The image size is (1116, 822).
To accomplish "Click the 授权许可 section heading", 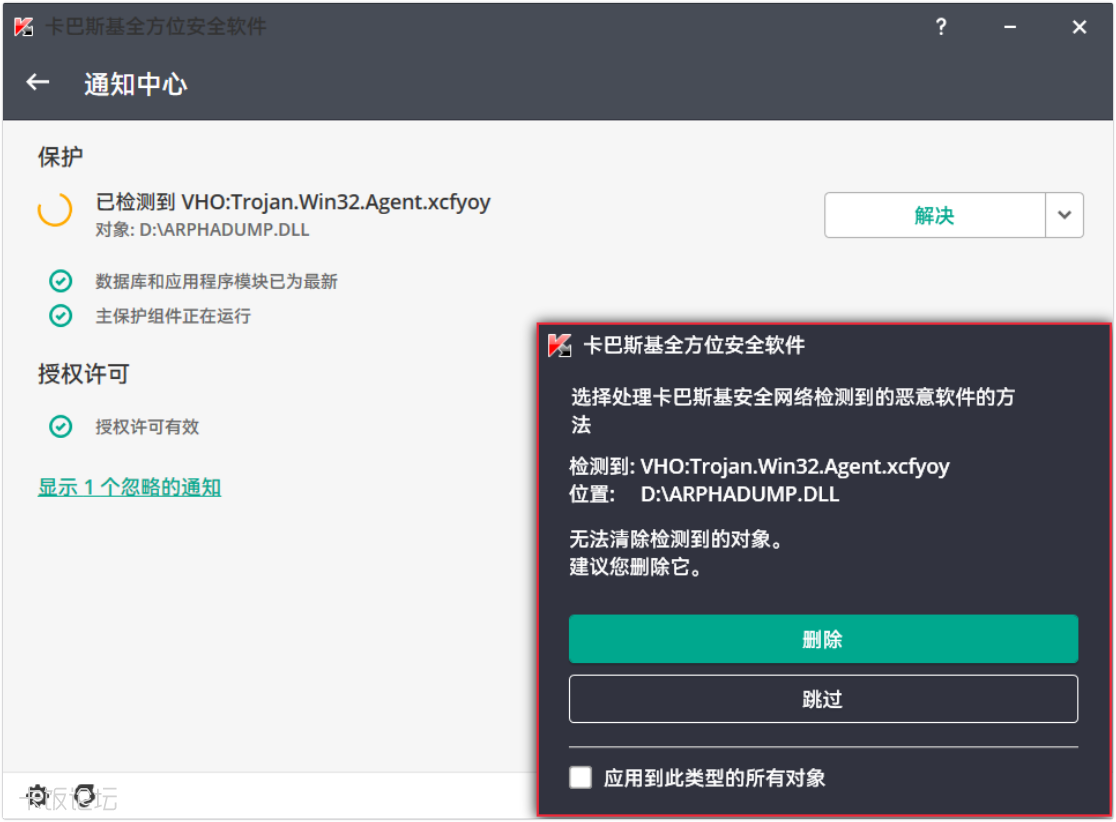I will (83, 374).
